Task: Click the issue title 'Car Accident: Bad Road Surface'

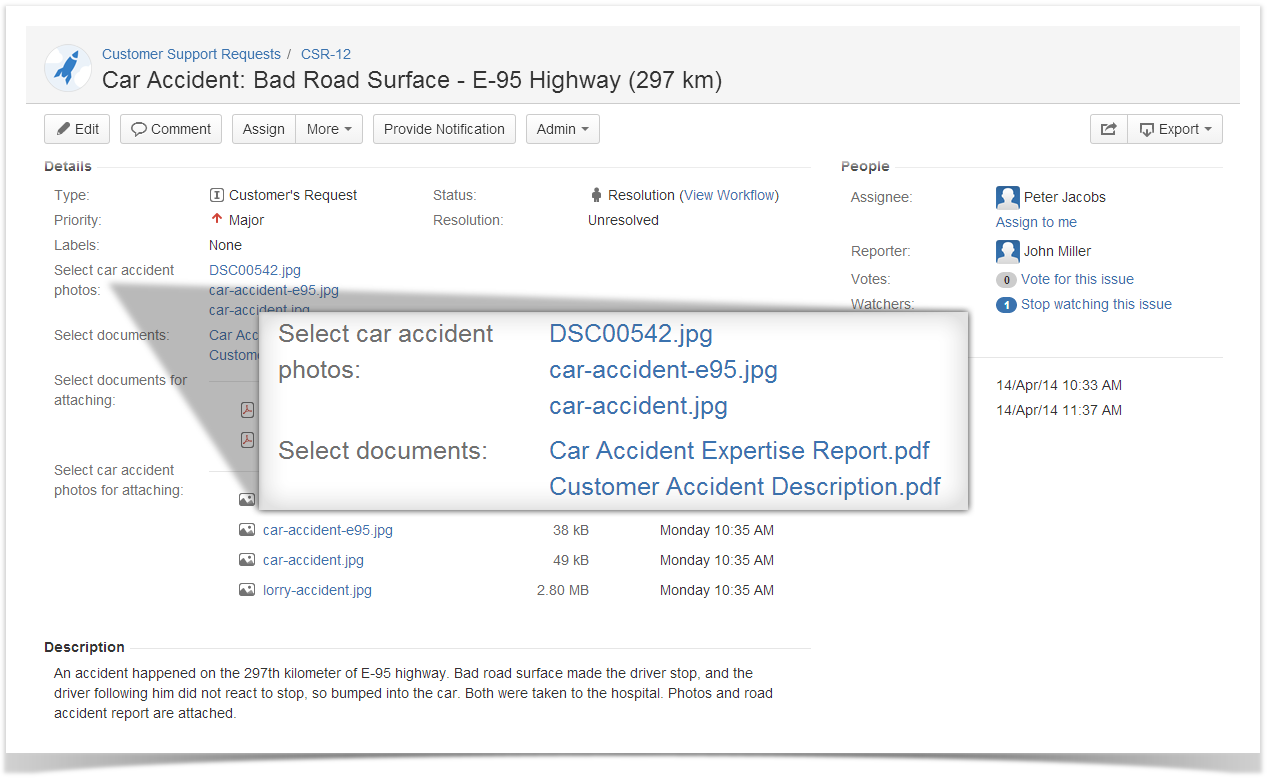Action: point(412,80)
